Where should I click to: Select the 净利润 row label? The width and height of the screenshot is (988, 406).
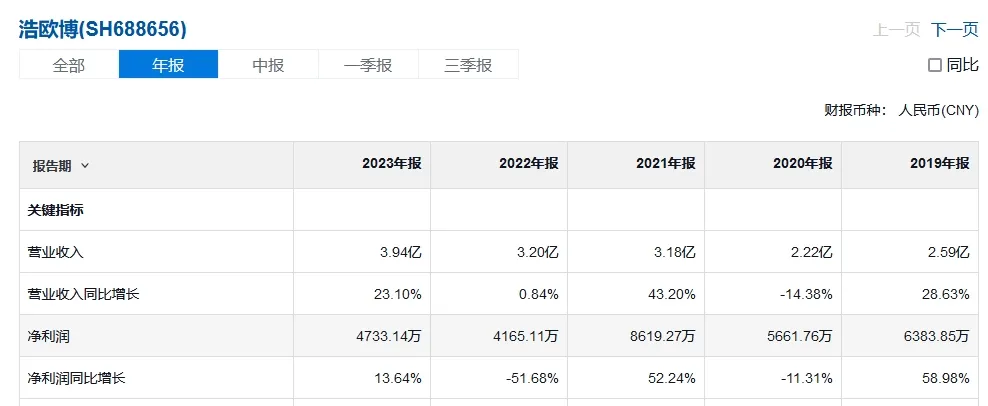pyautogui.click(x=50, y=336)
